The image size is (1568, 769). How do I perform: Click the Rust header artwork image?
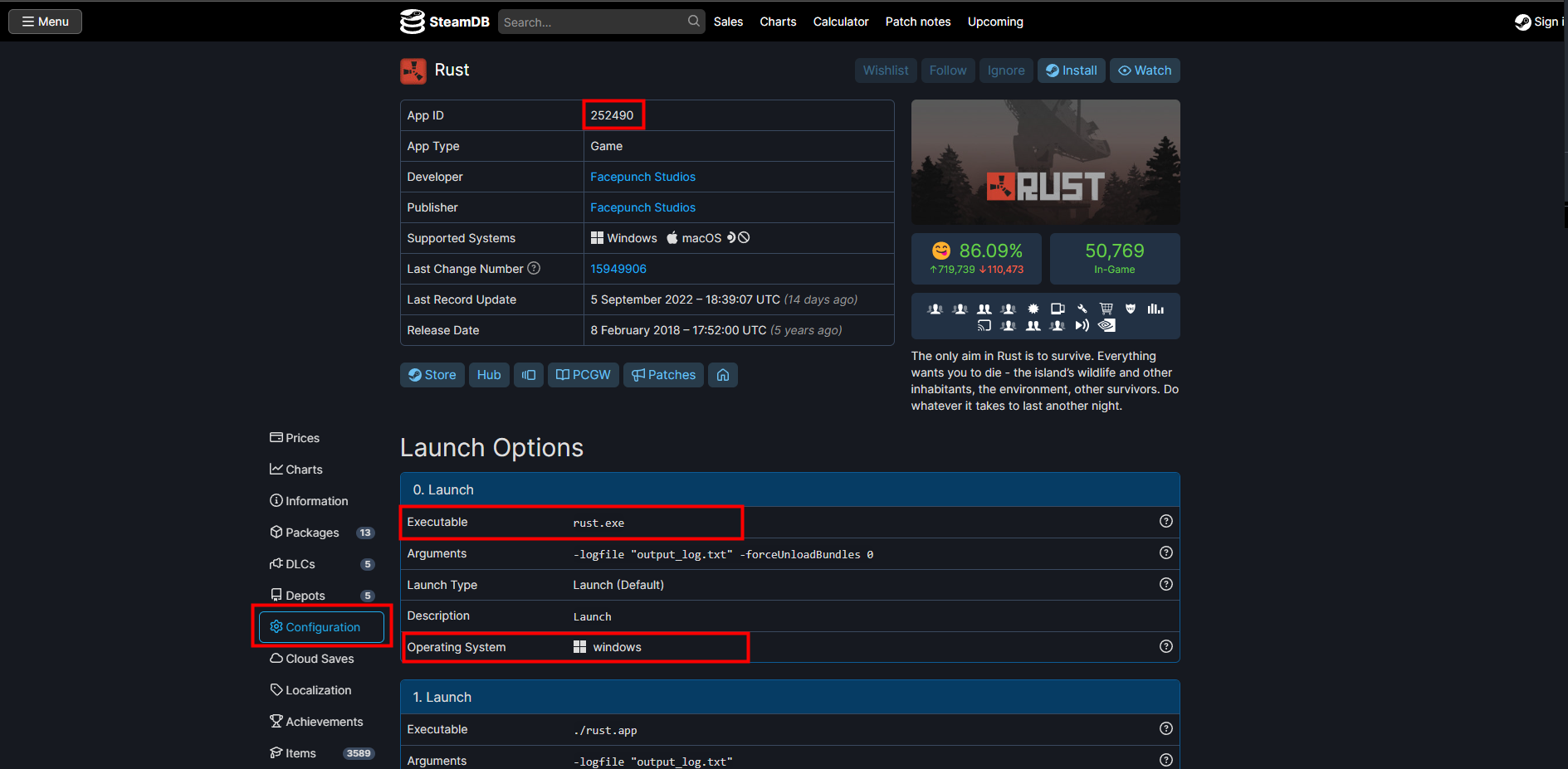tap(1046, 162)
